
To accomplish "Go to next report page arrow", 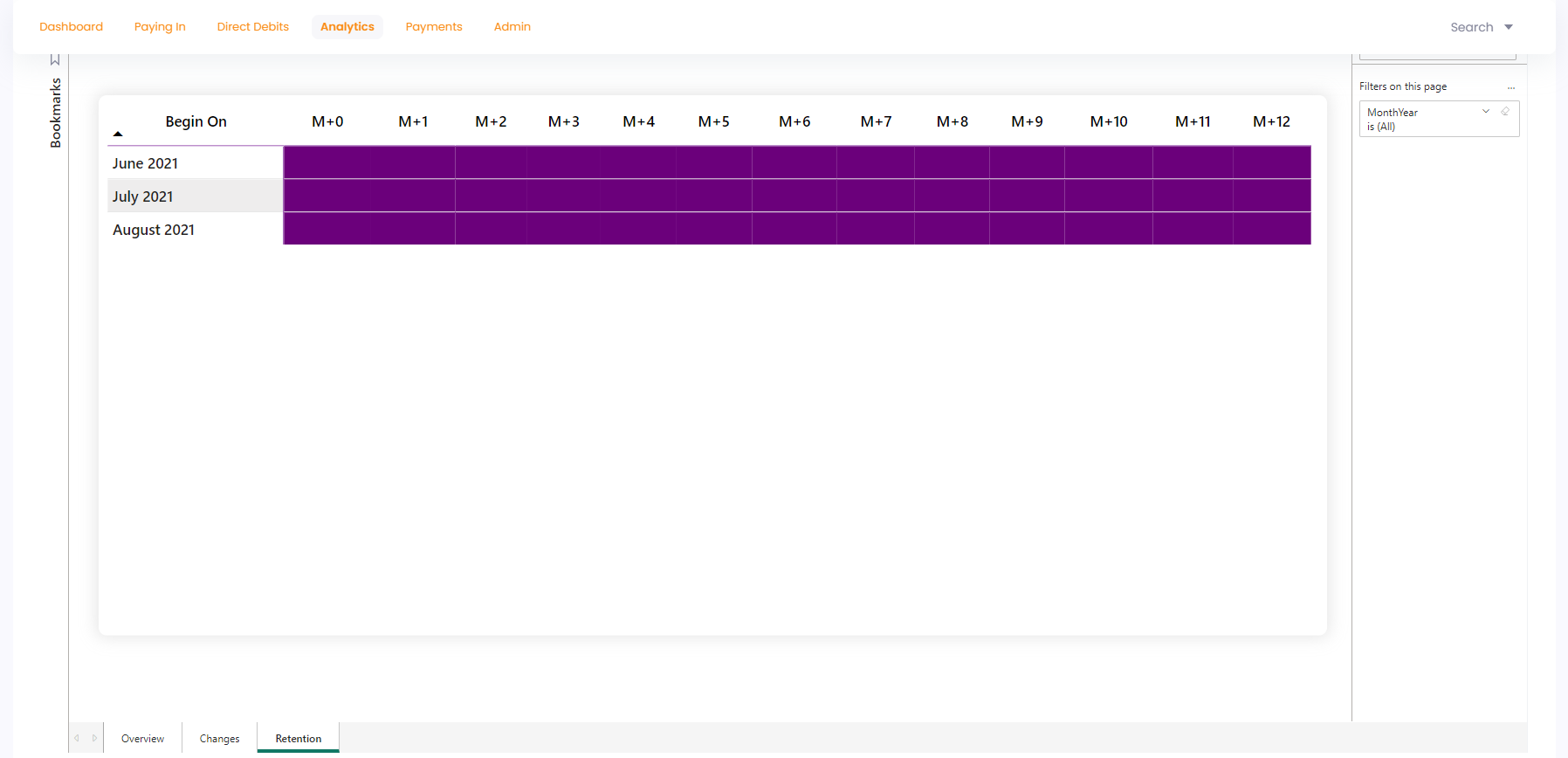I will (94, 738).
